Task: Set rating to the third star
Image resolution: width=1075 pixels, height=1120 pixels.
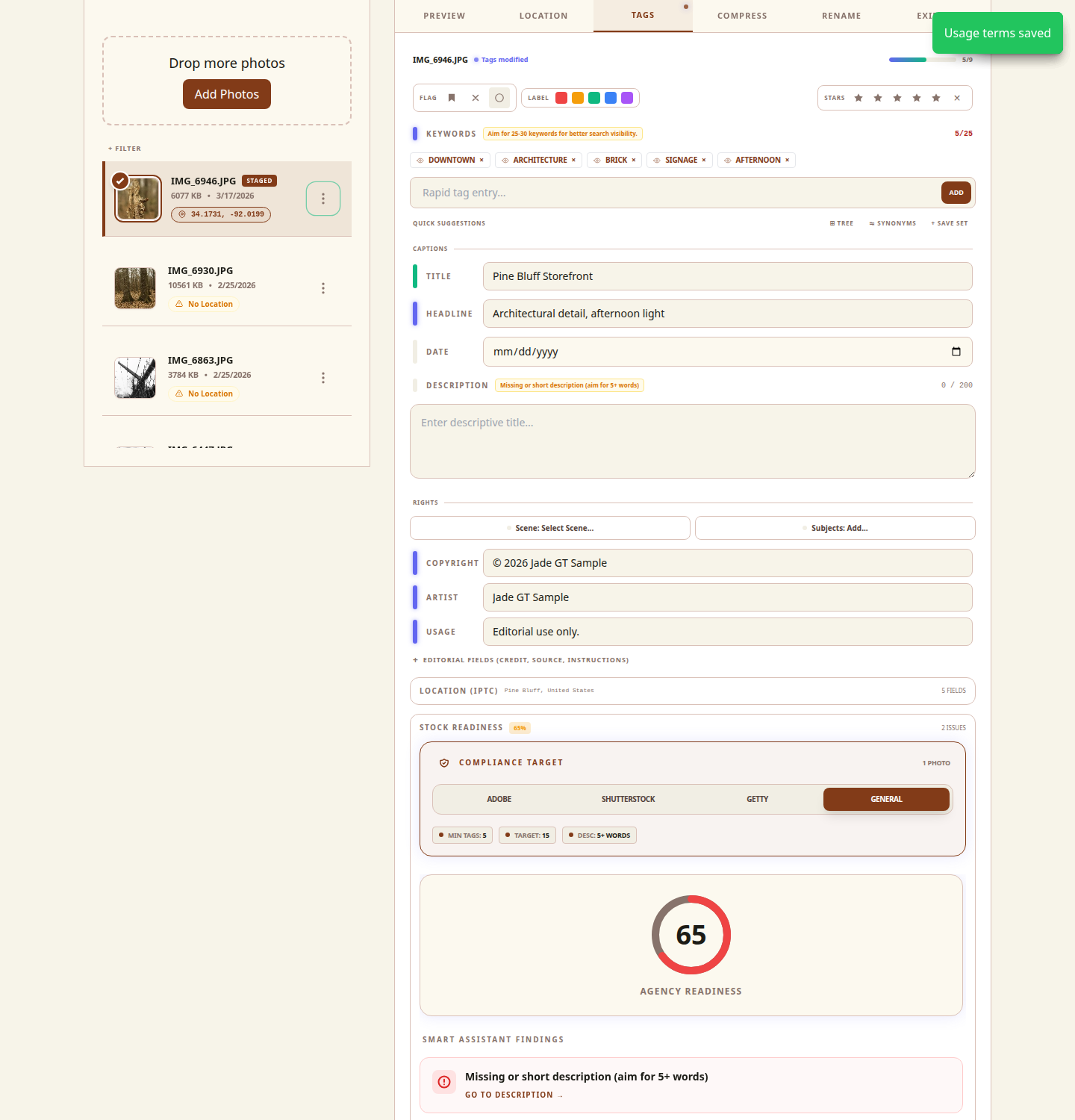Action: 897,98
